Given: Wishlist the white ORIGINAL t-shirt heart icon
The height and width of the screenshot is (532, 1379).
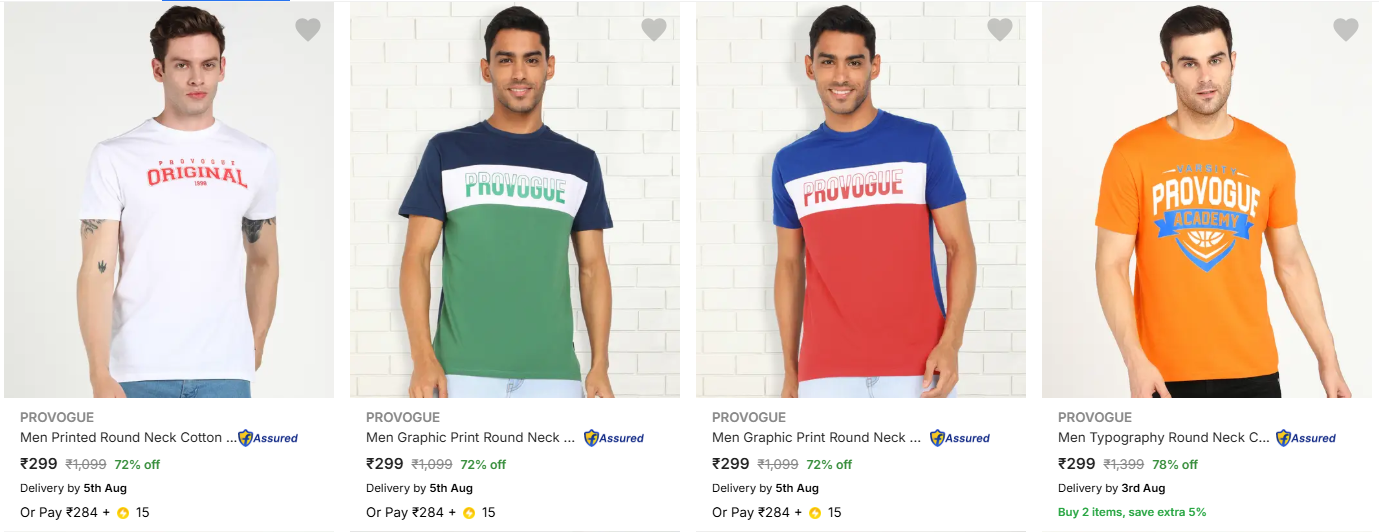Looking at the screenshot, I should [308, 30].
